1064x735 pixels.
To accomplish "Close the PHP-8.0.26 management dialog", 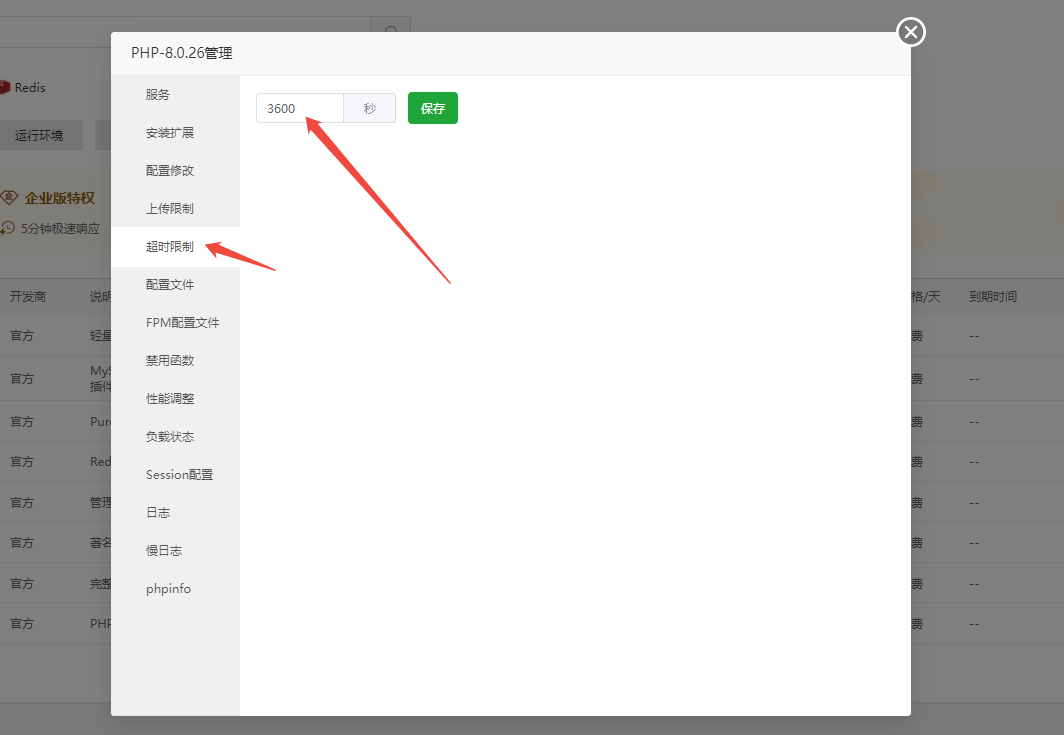I will pos(910,32).
